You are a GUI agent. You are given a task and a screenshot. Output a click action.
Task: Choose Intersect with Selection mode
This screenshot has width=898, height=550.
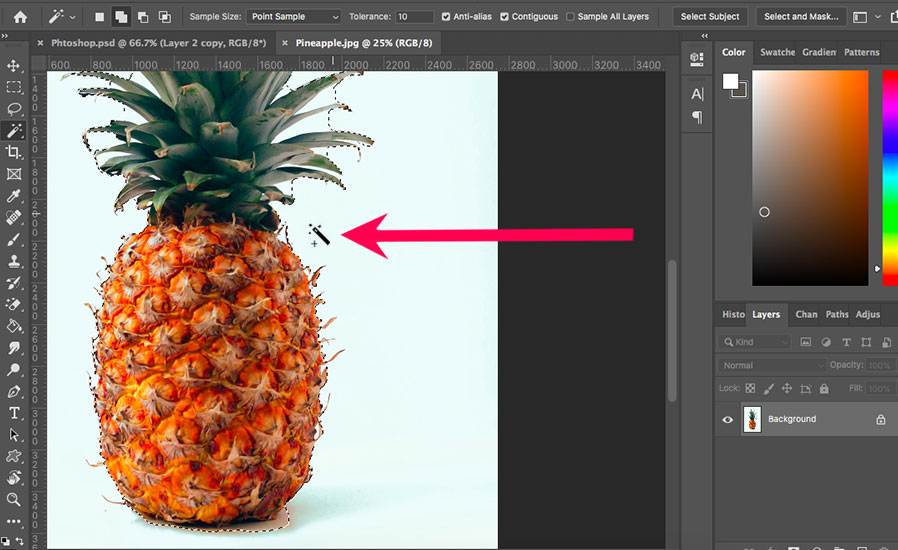coord(164,17)
